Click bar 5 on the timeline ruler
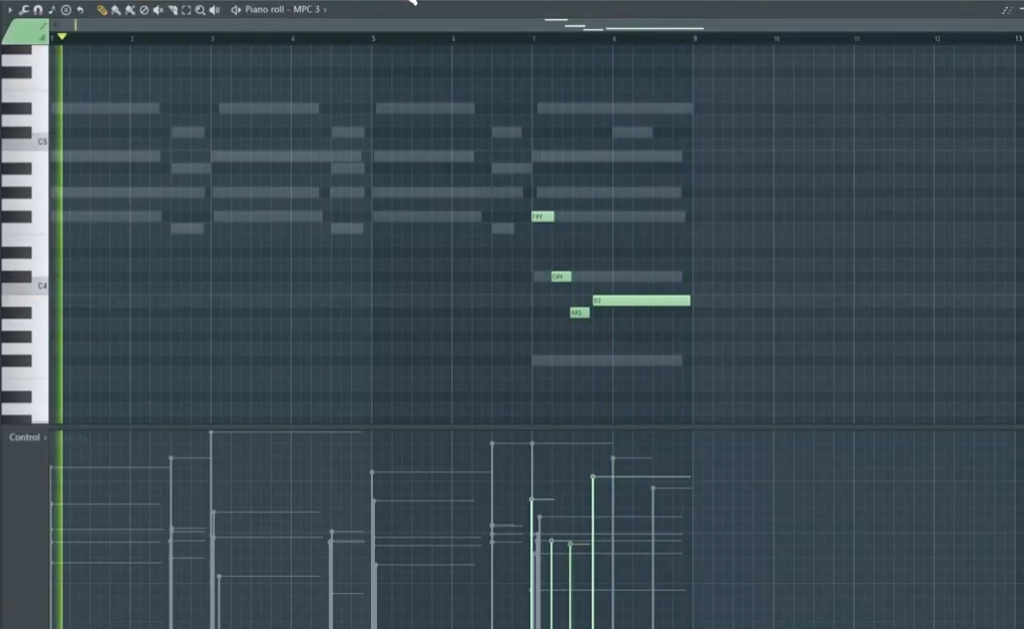The width and height of the screenshot is (1024, 629). point(373,39)
